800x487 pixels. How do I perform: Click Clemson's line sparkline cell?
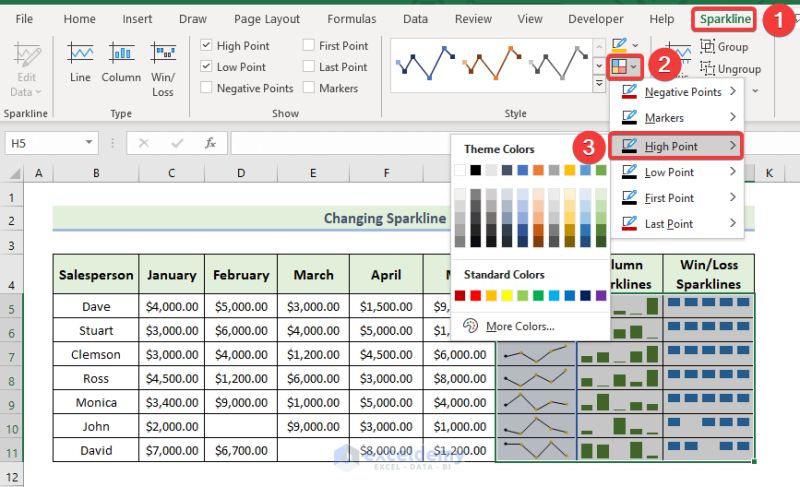point(536,354)
